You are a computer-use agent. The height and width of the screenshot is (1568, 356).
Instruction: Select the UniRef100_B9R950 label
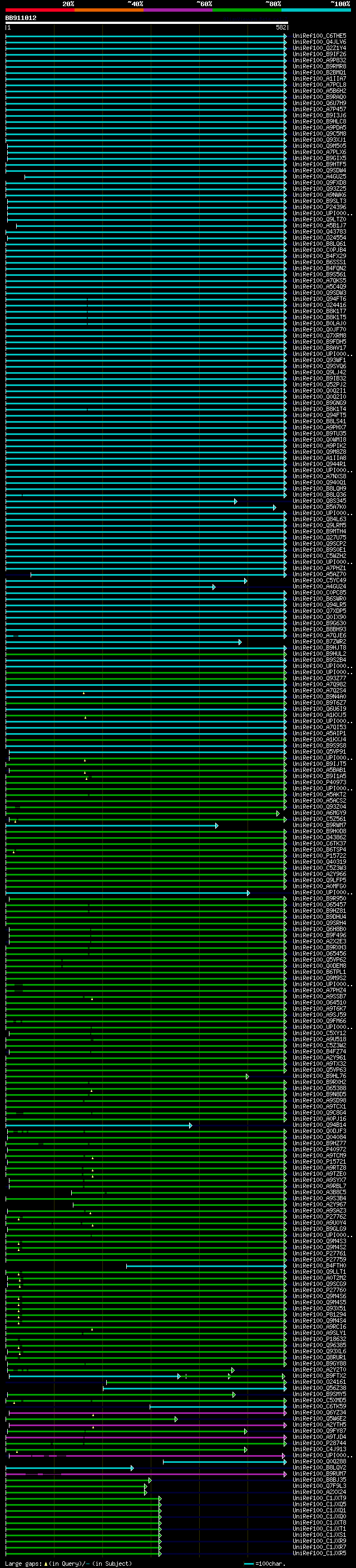(319, 898)
